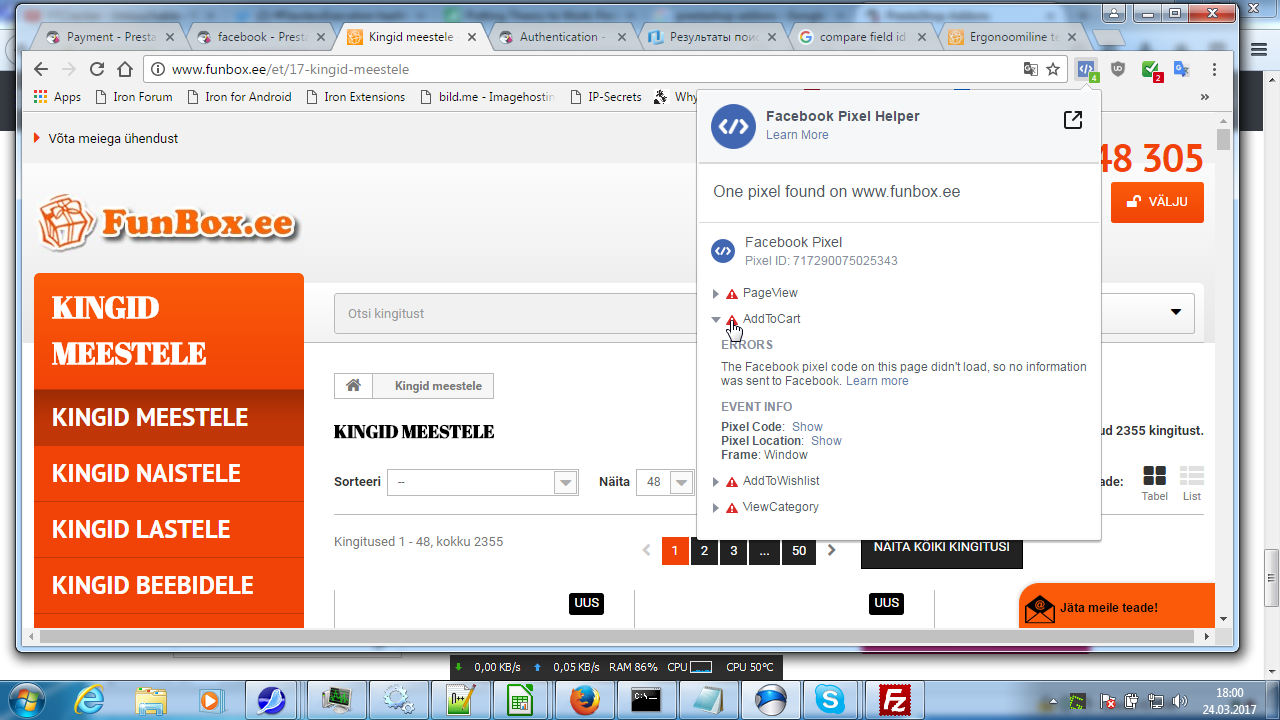Open FileZilla from the taskbar
This screenshot has height=720, width=1280.
tap(892, 699)
